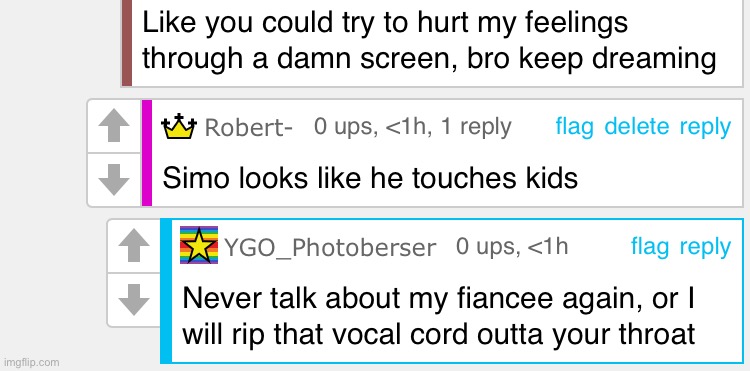The width and height of the screenshot is (750, 371).
Task: Flag YGO_Photoberser's comment
Action: tap(650, 247)
